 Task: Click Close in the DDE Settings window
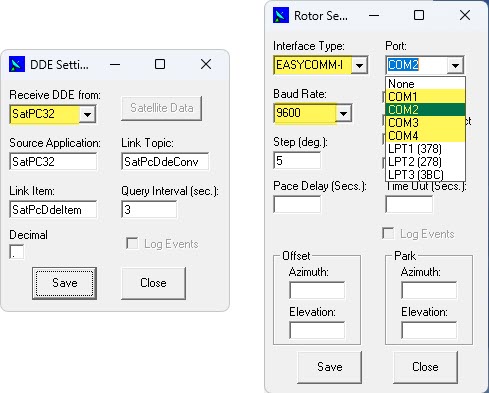pyautogui.click(x=153, y=283)
